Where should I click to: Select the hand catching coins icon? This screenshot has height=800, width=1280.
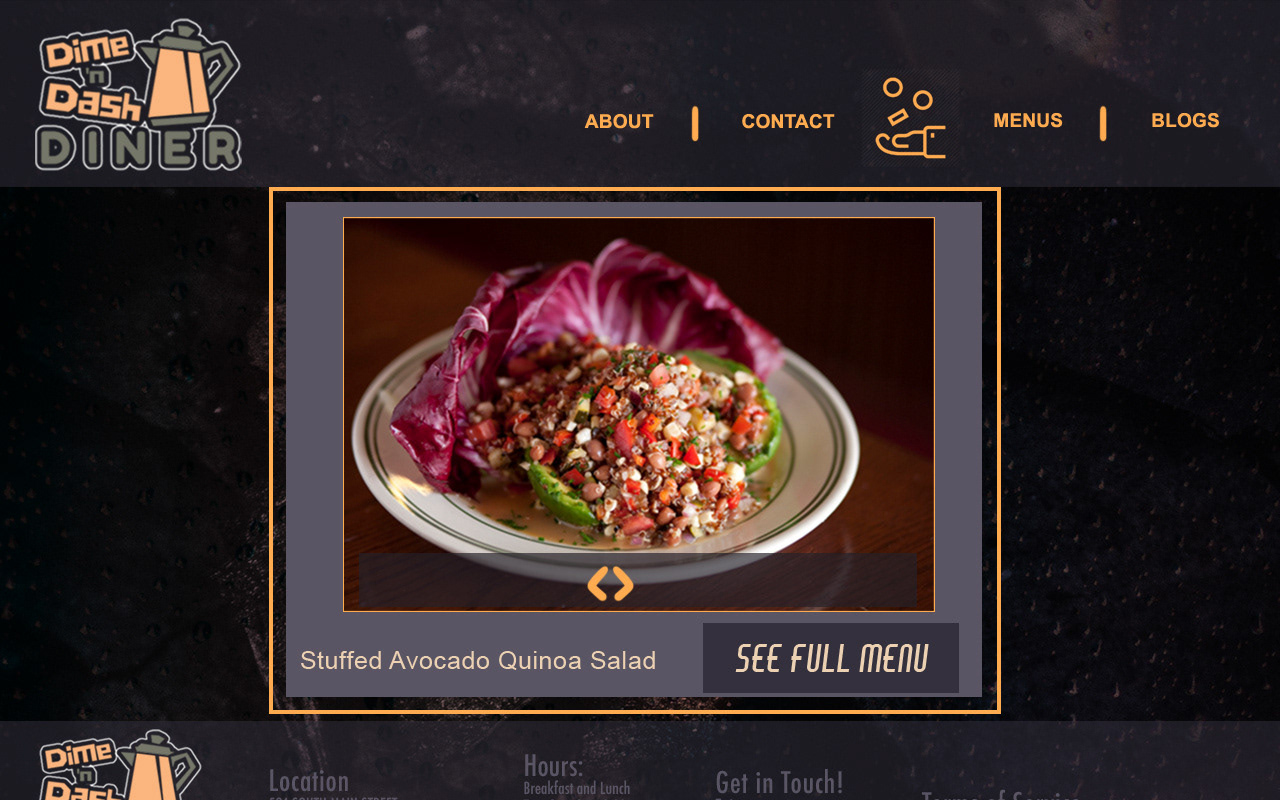click(910, 119)
